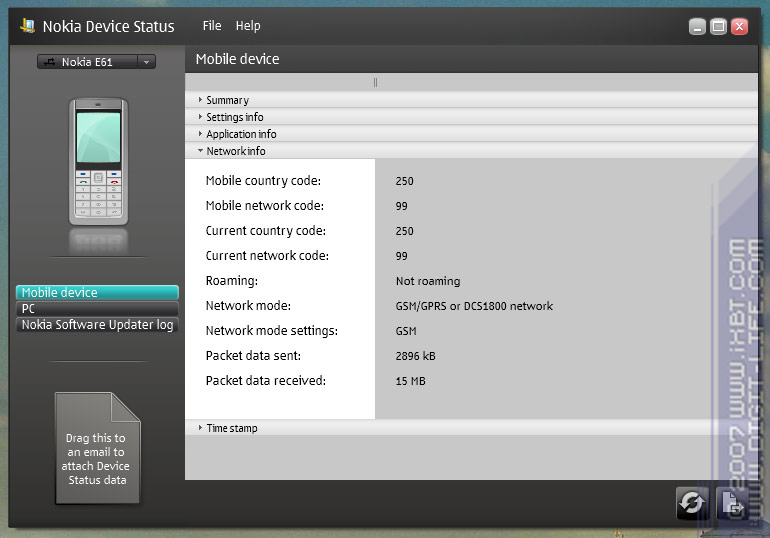Click the Mobile device panel heading
Viewport: 770px width, 538px height.
238,59
